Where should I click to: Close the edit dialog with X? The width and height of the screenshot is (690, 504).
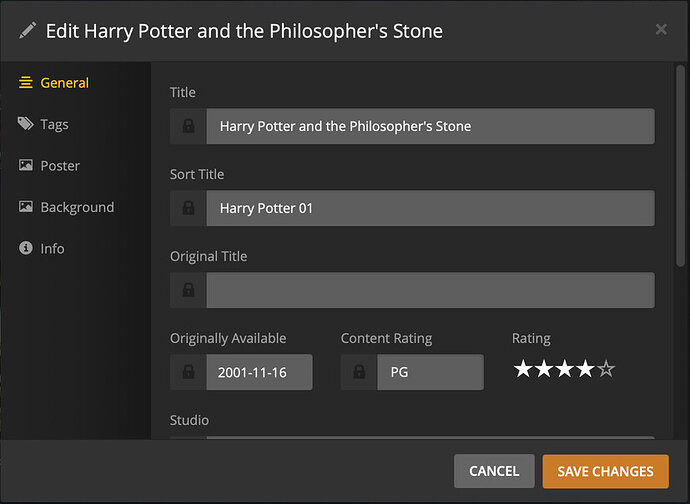(661, 30)
